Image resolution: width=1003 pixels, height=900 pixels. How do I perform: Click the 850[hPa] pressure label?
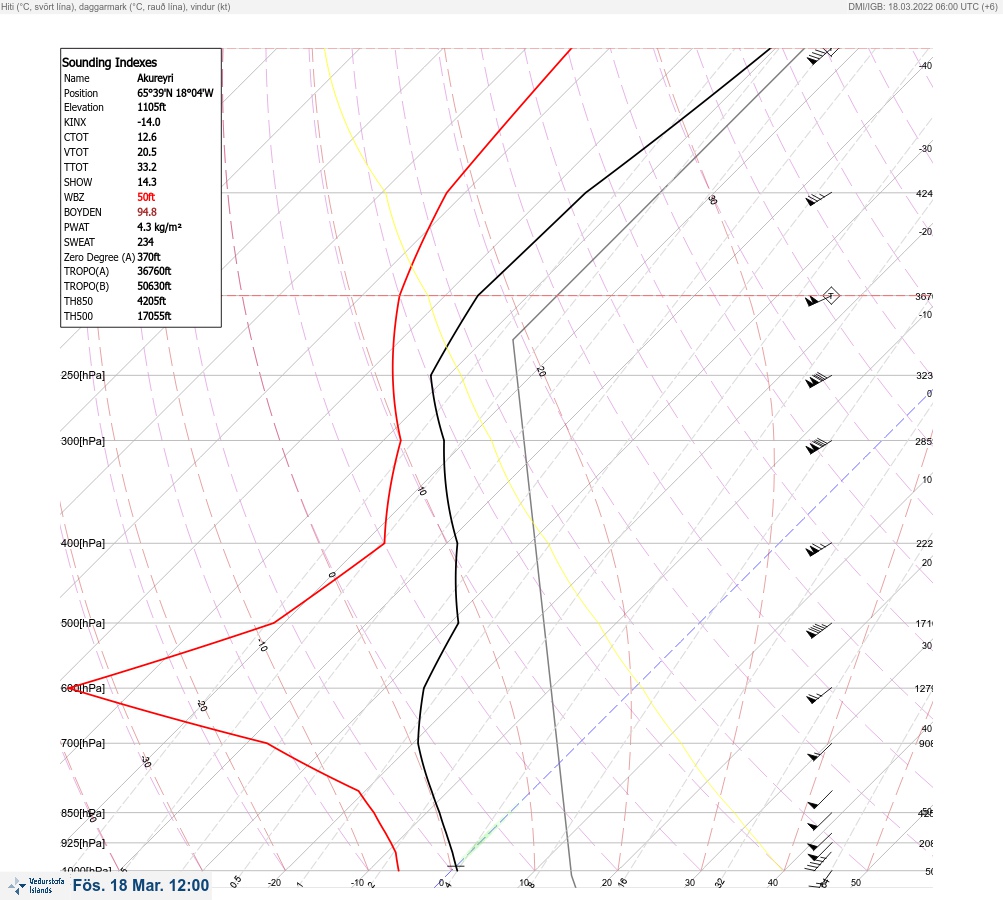tap(83, 813)
